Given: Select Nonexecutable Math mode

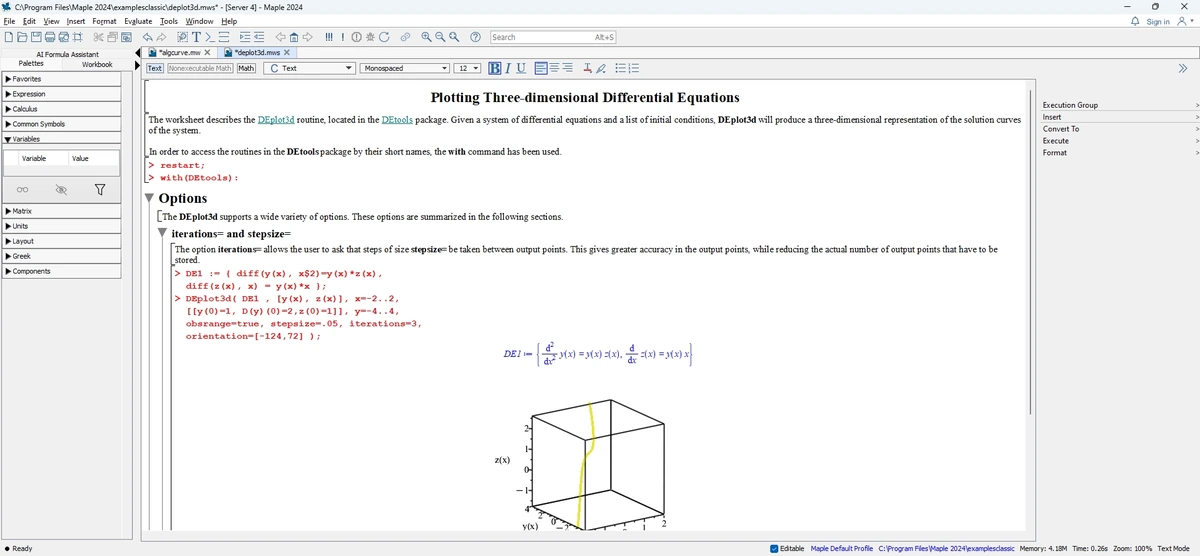Looking at the screenshot, I should pyautogui.click(x=200, y=68).
